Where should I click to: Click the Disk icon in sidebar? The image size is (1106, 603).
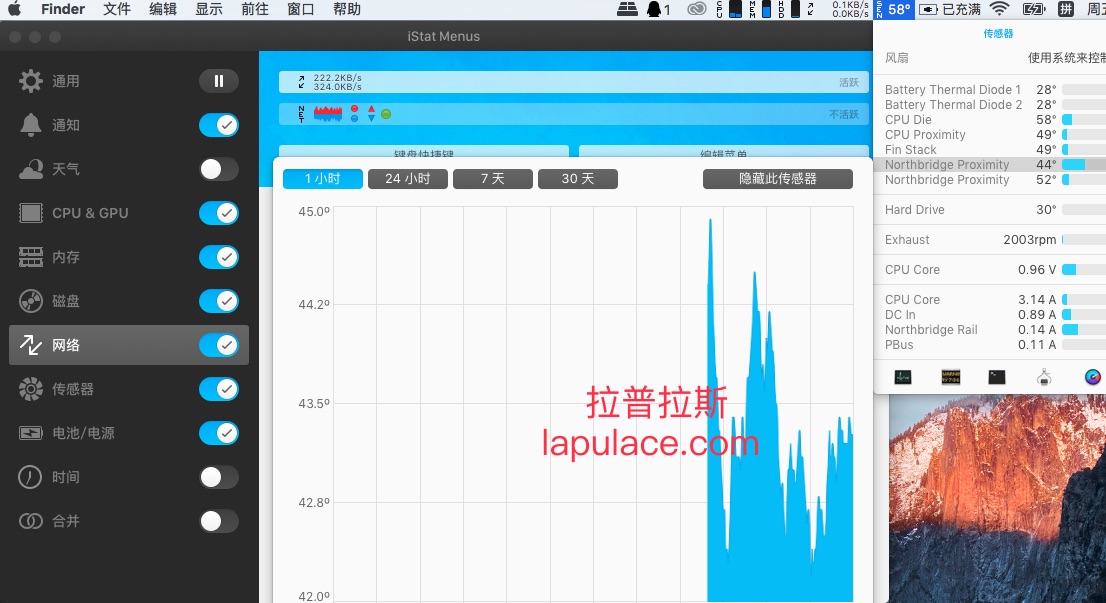tap(30, 301)
